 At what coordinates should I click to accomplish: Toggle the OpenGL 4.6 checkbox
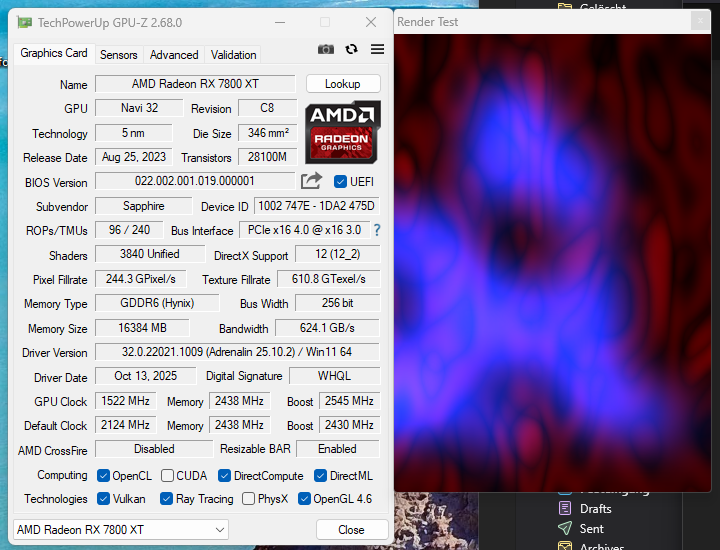tap(304, 499)
